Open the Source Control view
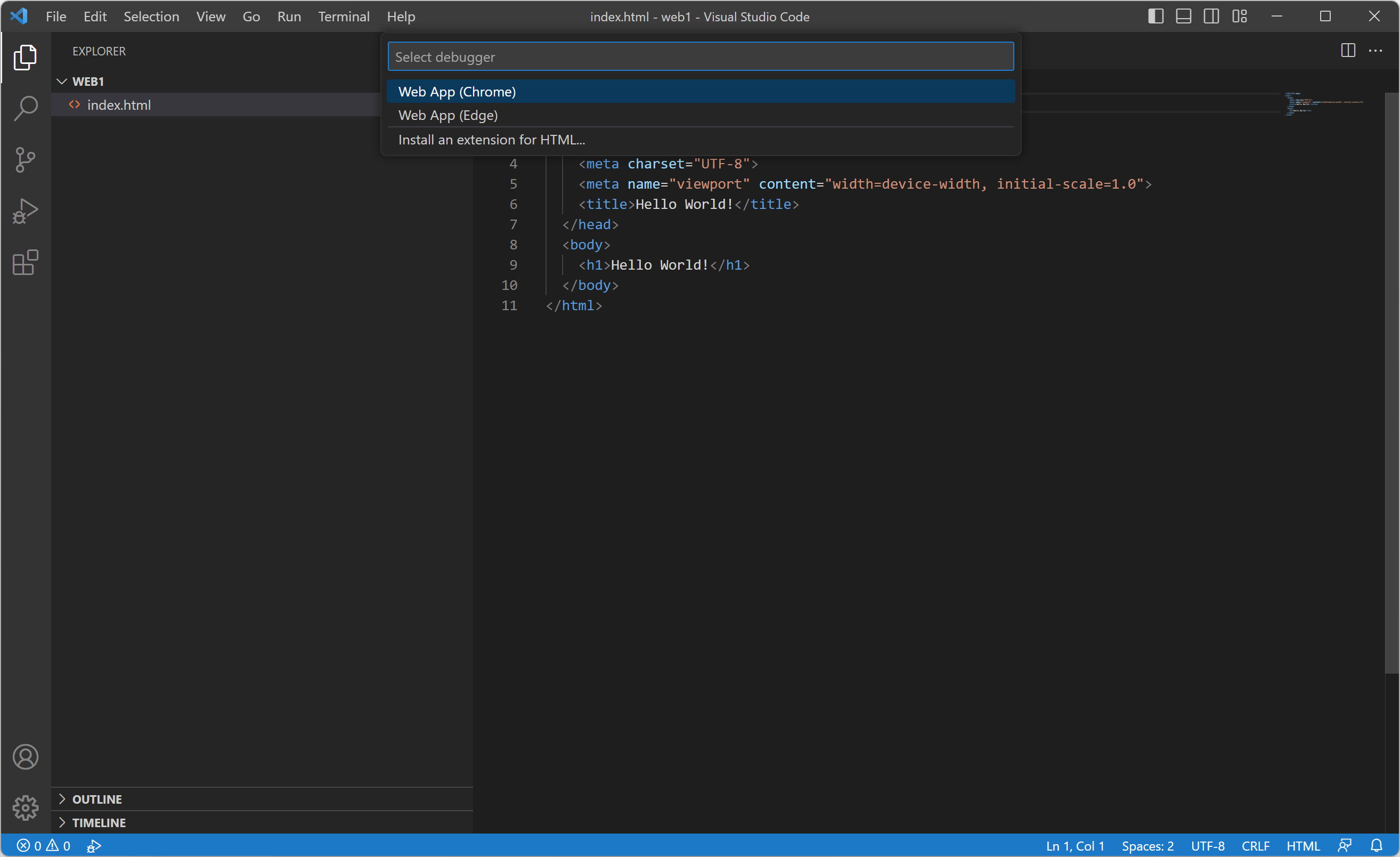Image resolution: width=1400 pixels, height=857 pixels. click(25, 160)
